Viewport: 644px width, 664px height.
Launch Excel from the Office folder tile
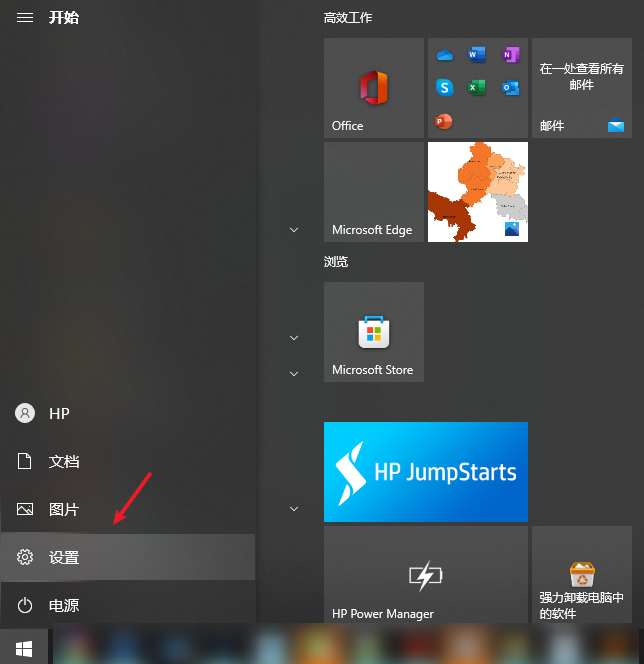[477, 88]
